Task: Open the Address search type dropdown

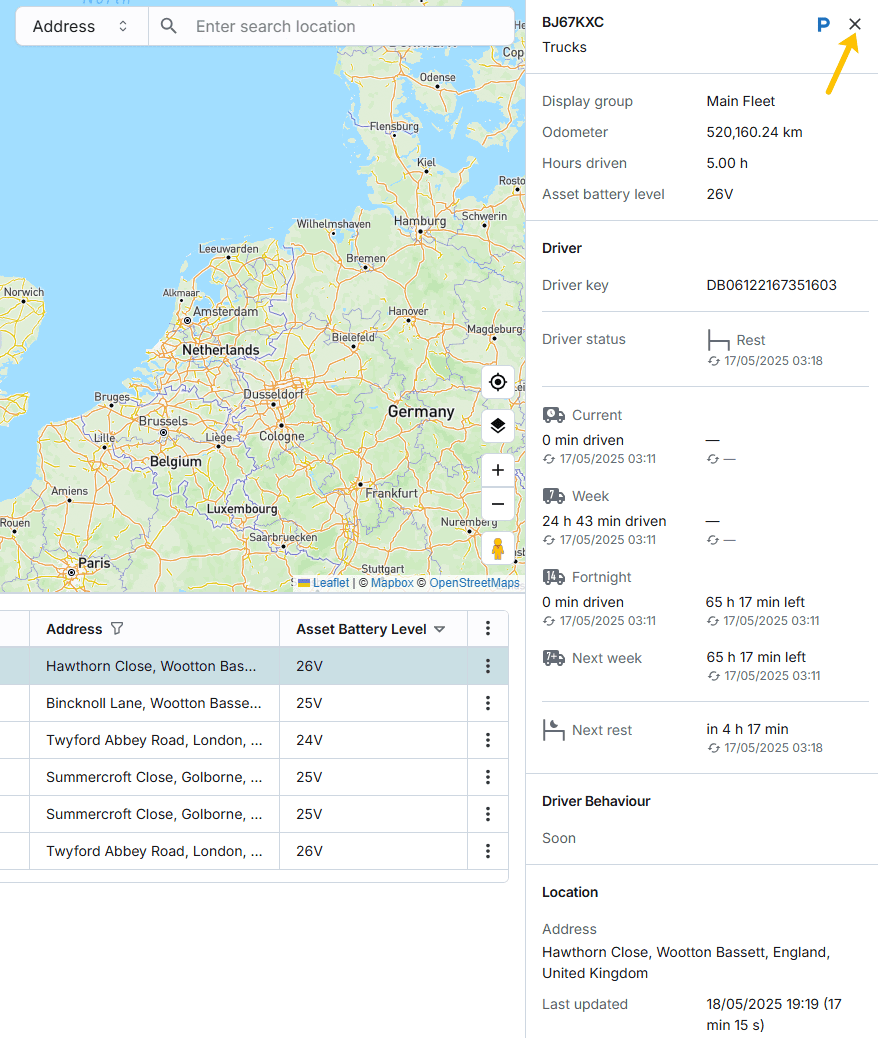Action: coord(81,27)
